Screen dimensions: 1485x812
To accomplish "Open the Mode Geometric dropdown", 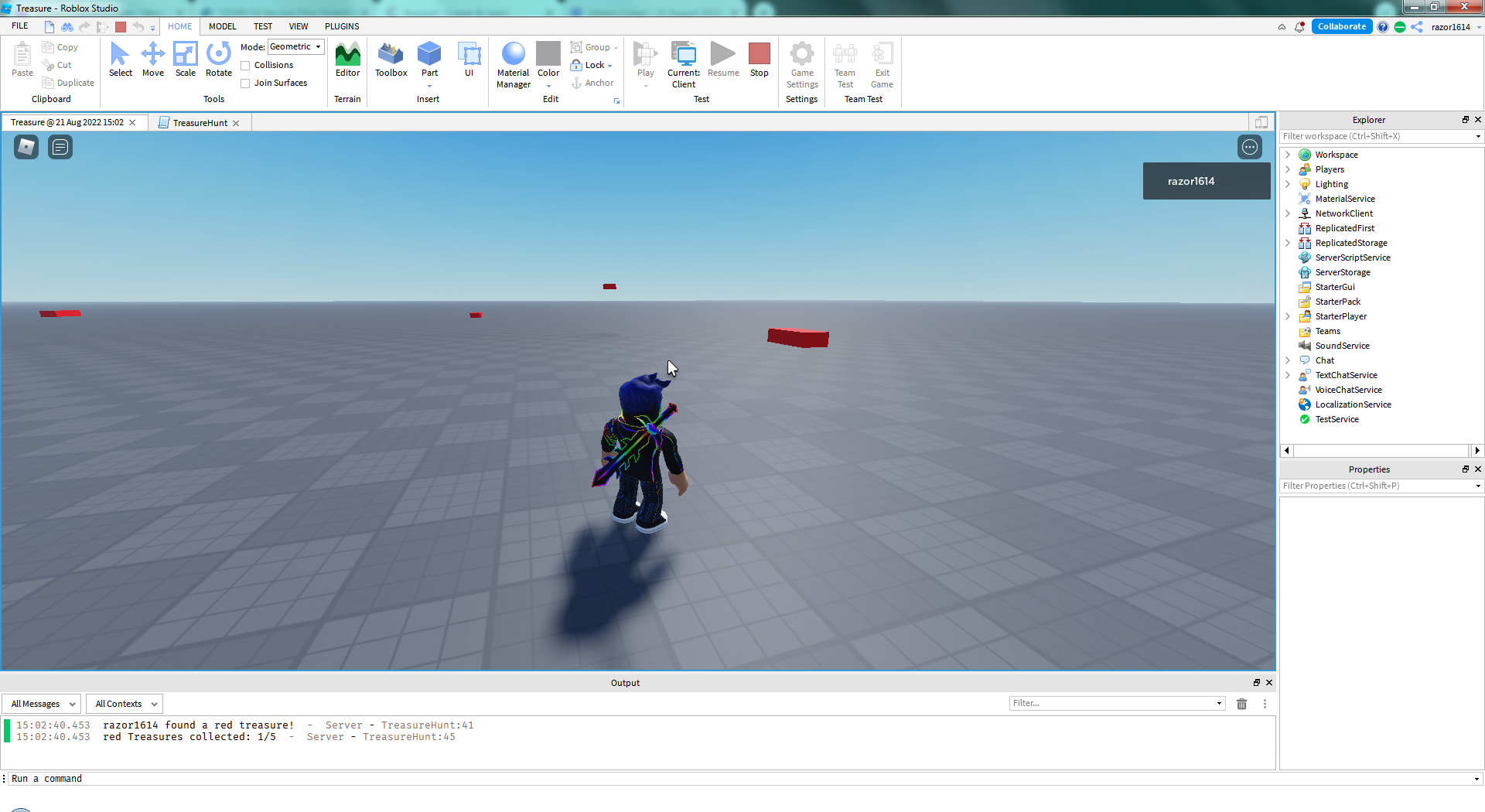I will pos(295,46).
